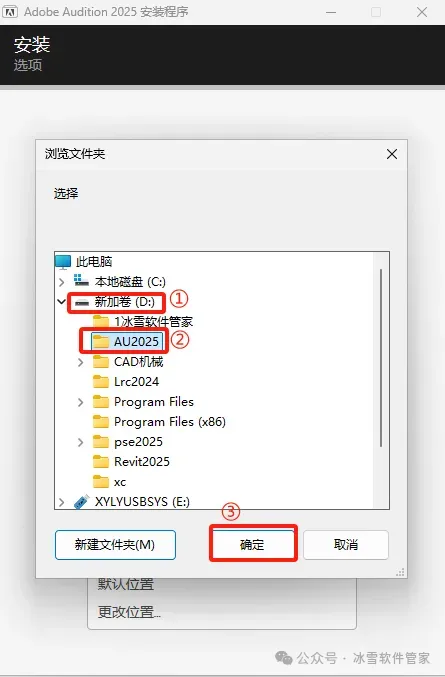The image size is (445, 677).
Task: Expand the Program Files folder node
Action: pyautogui.click(x=81, y=402)
